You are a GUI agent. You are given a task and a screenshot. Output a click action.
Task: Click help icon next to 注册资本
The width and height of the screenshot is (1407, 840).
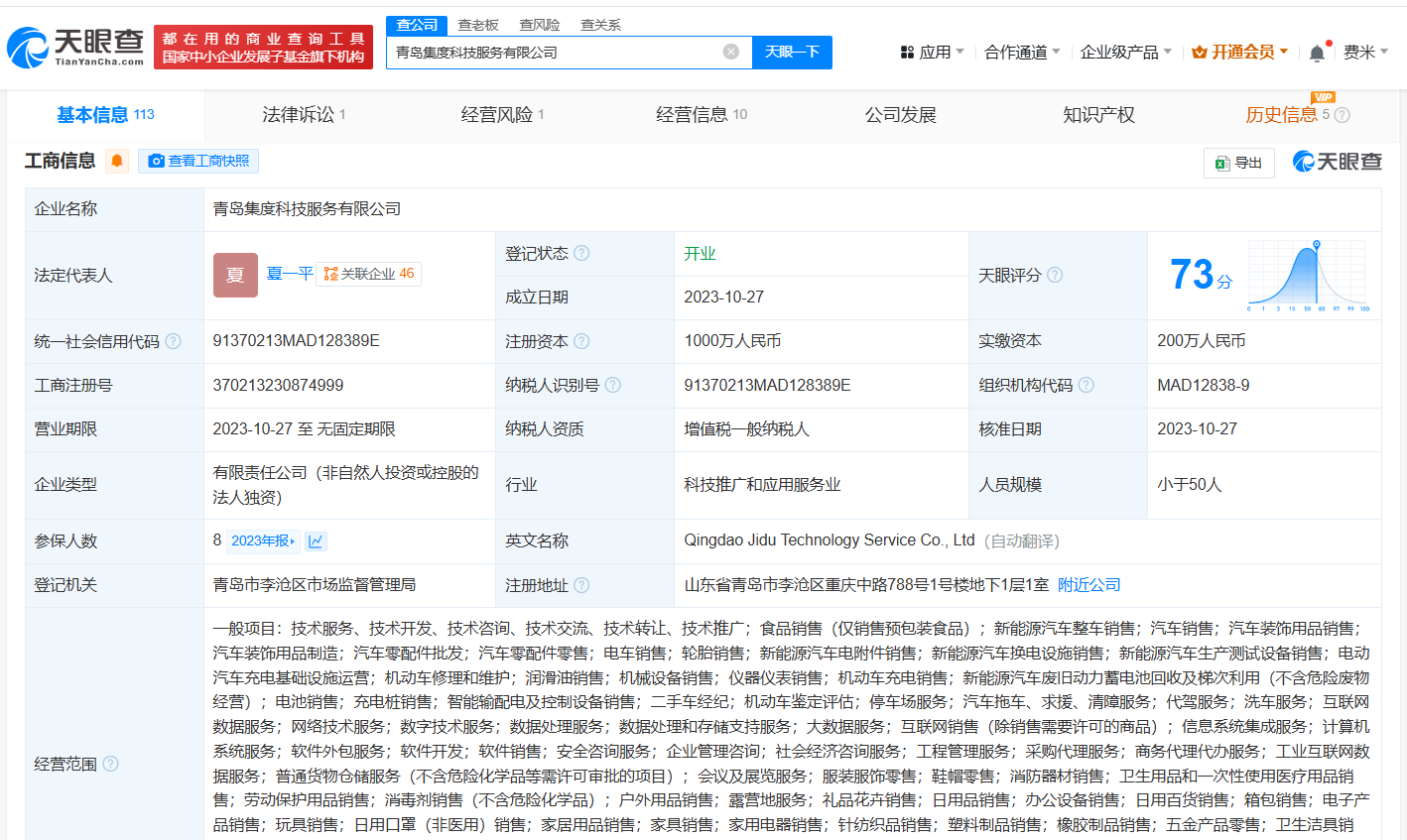tap(581, 341)
